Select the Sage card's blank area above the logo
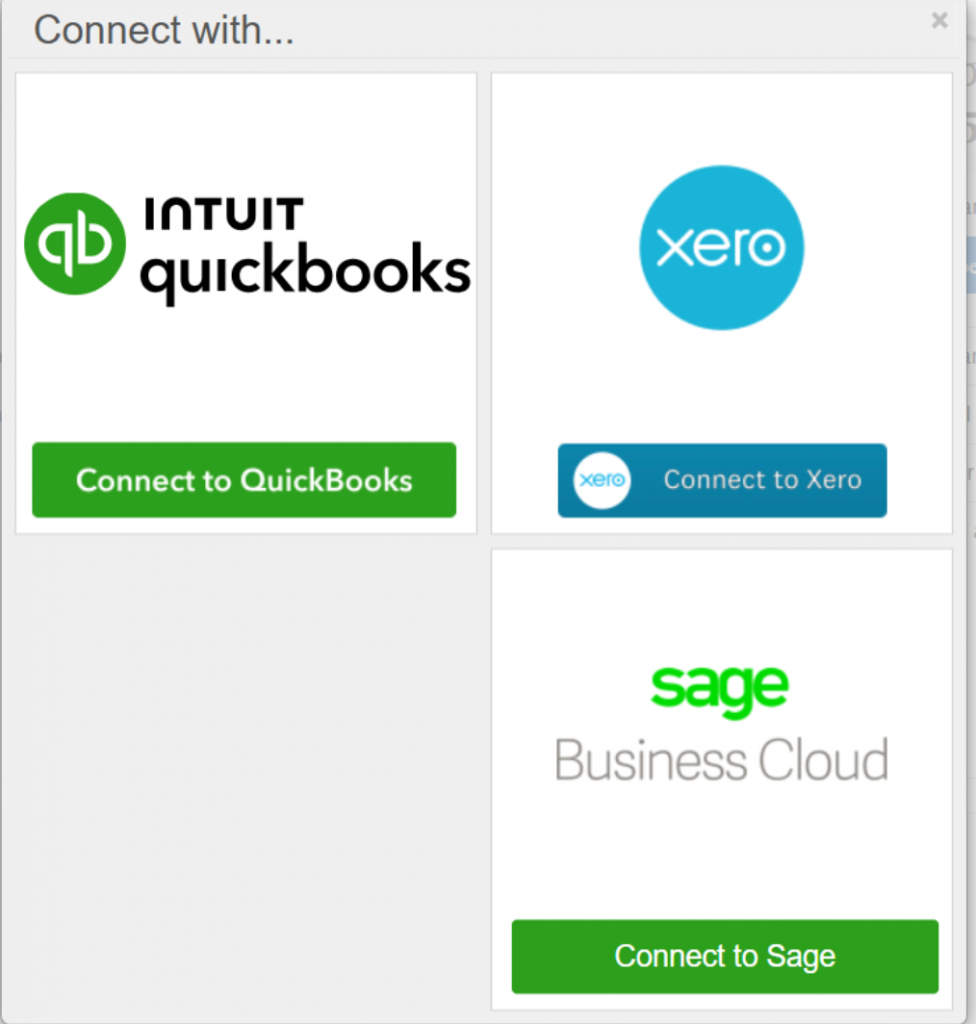Image resolution: width=976 pixels, height=1024 pixels. 721,600
